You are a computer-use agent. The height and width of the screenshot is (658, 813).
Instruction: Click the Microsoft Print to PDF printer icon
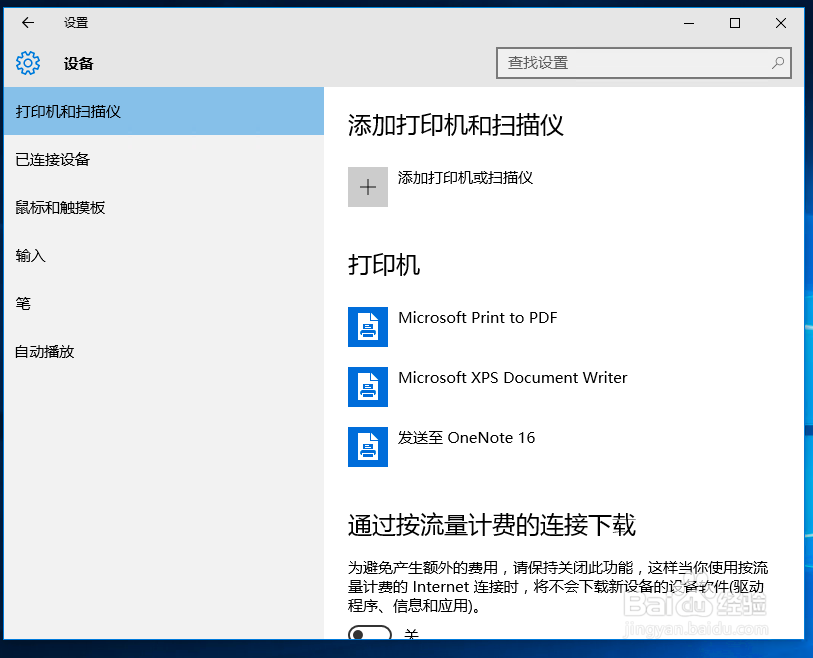pyautogui.click(x=367, y=327)
